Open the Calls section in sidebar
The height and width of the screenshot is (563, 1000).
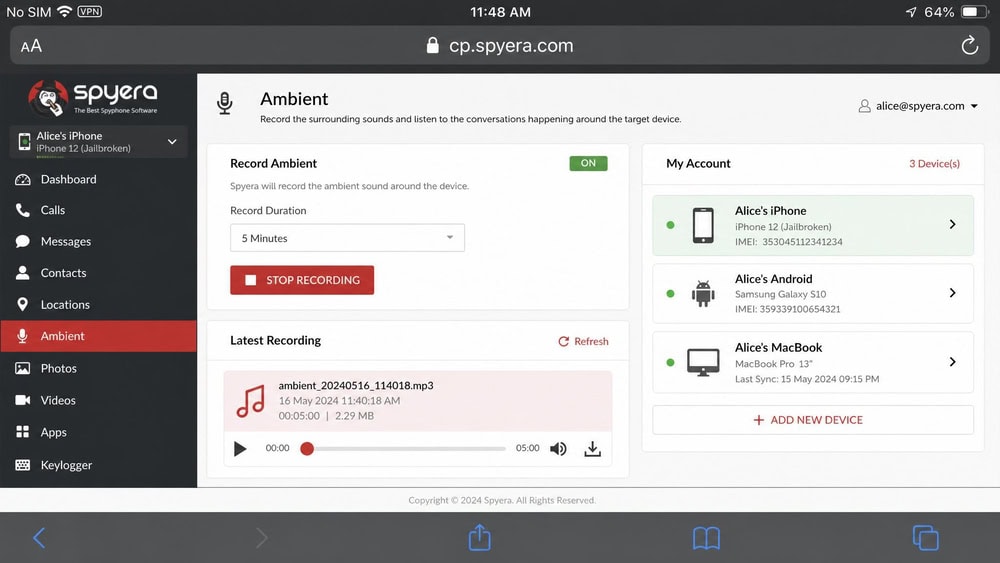[98, 210]
